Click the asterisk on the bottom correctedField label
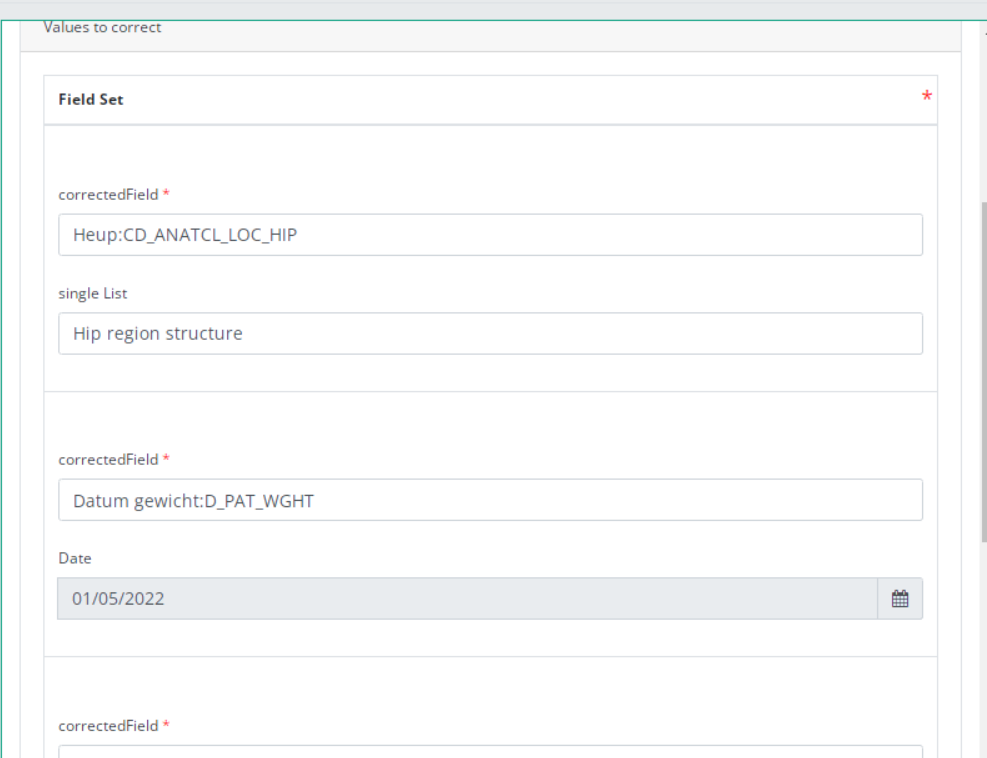Screen dimensions: 987x758 click(166, 725)
